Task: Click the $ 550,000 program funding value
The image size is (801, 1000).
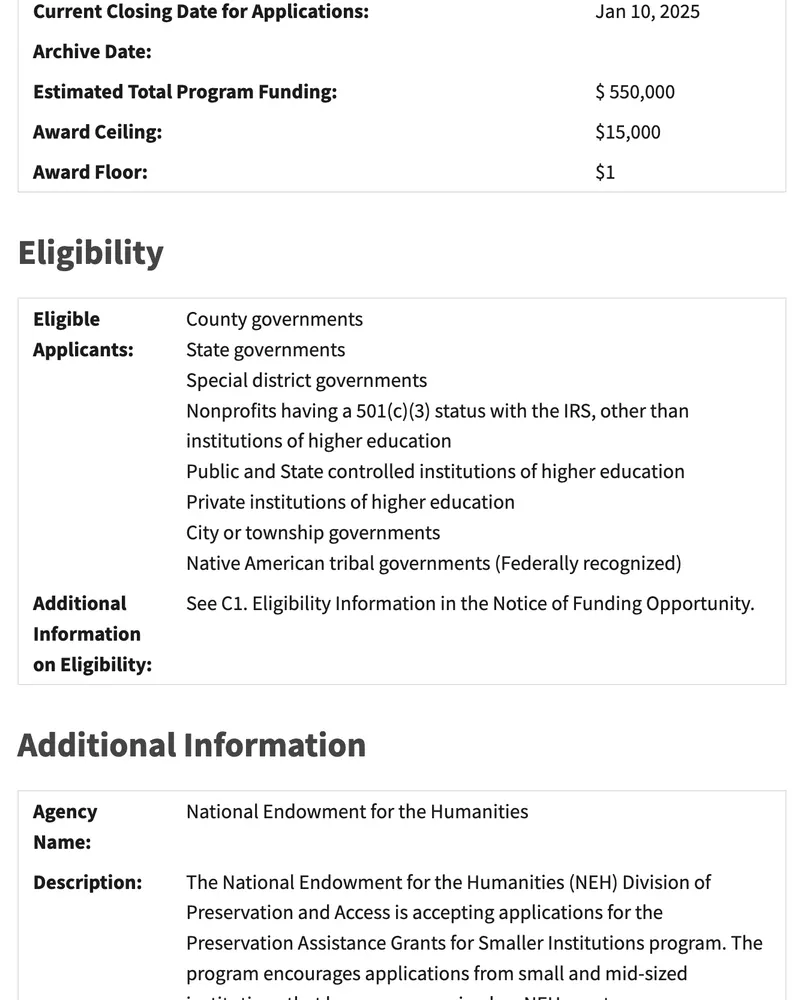Action: (634, 92)
